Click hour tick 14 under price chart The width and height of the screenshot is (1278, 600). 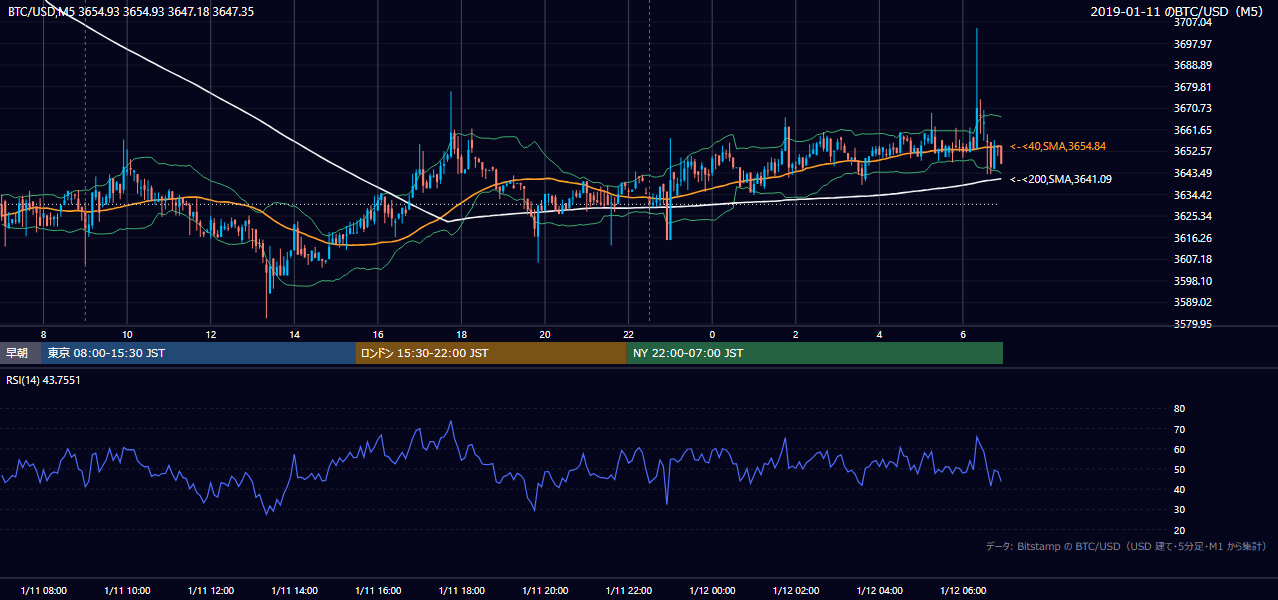pos(294,334)
